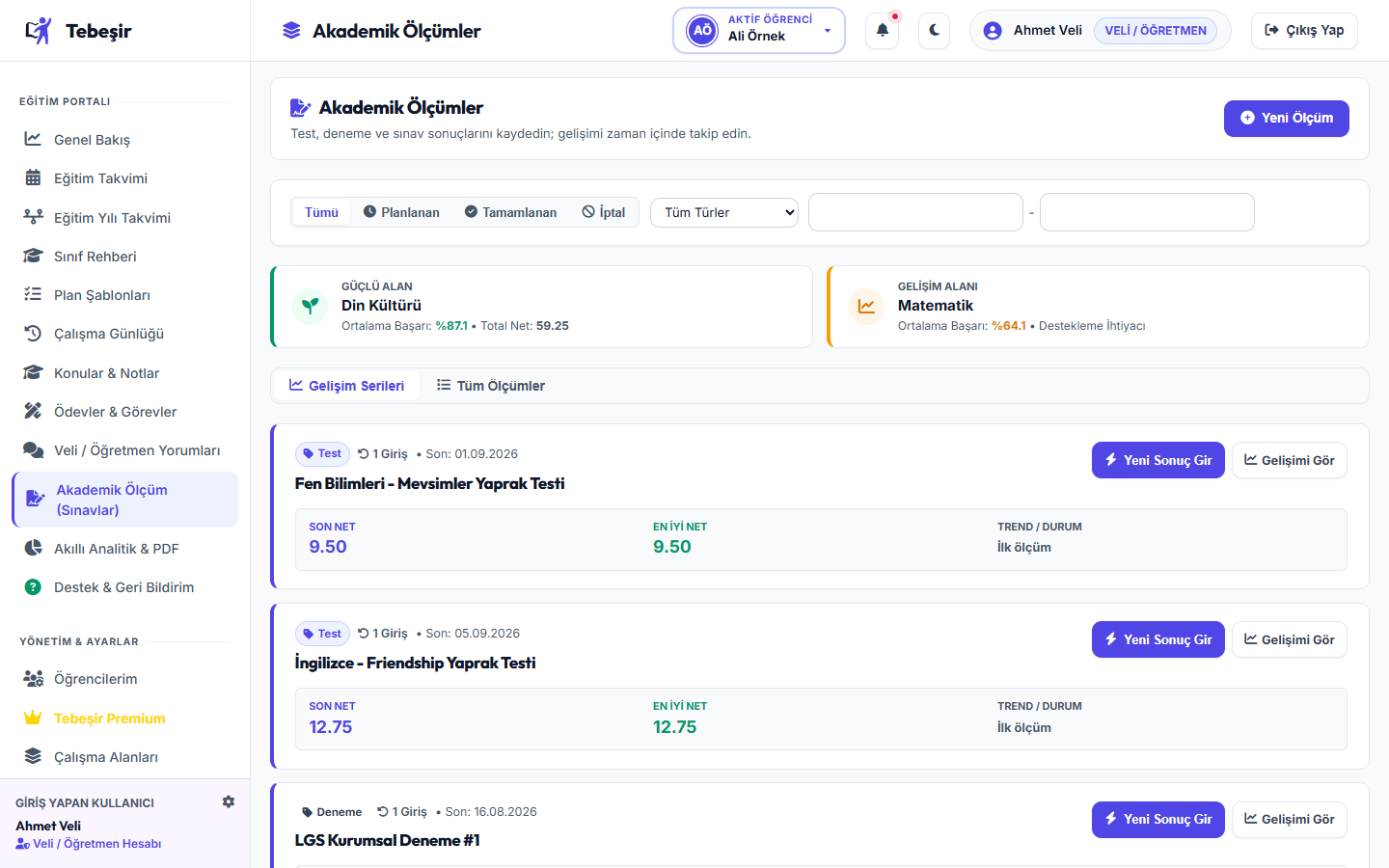Viewport: 1389px width, 868px height.
Task: Click Plan Şablonları list icon
Action: [x=33, y=294]
